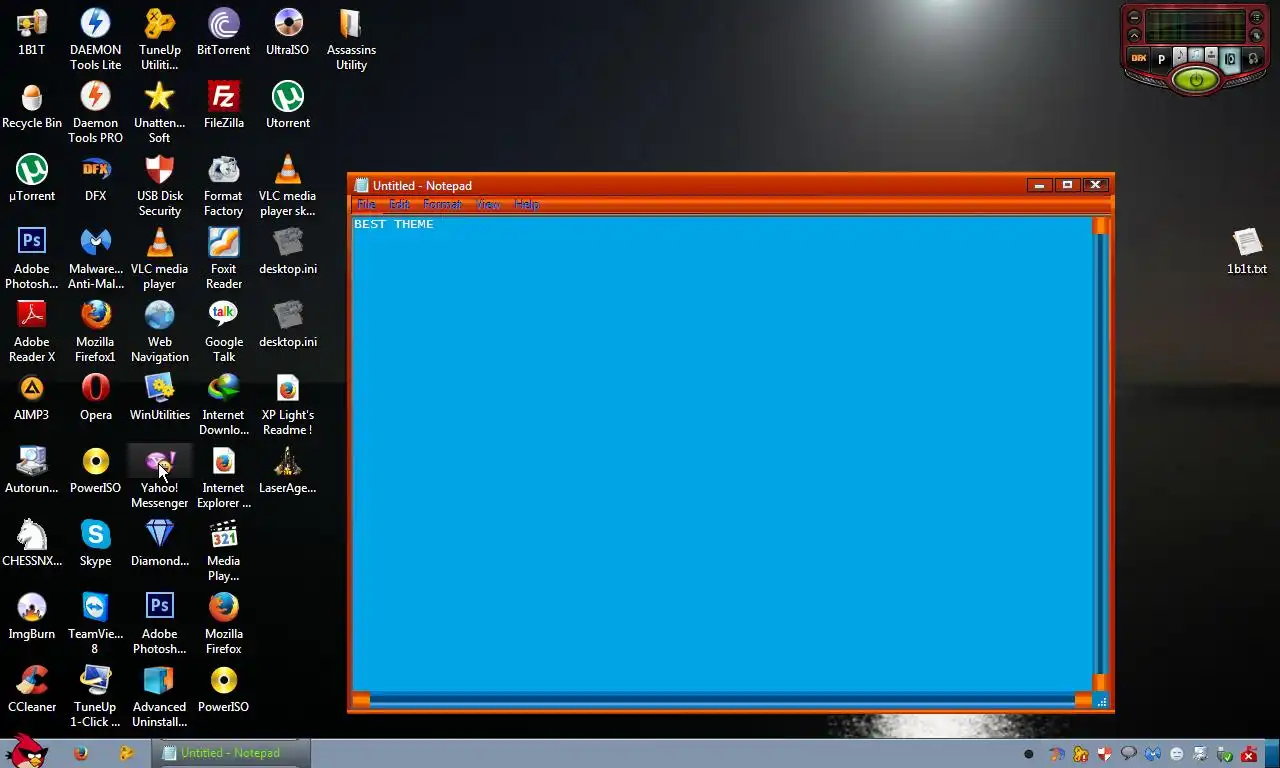Open TuneUp 1-Click Maintenance shortcut
The height and width of the screenshot is (768, 1280).
click(96, 696)
